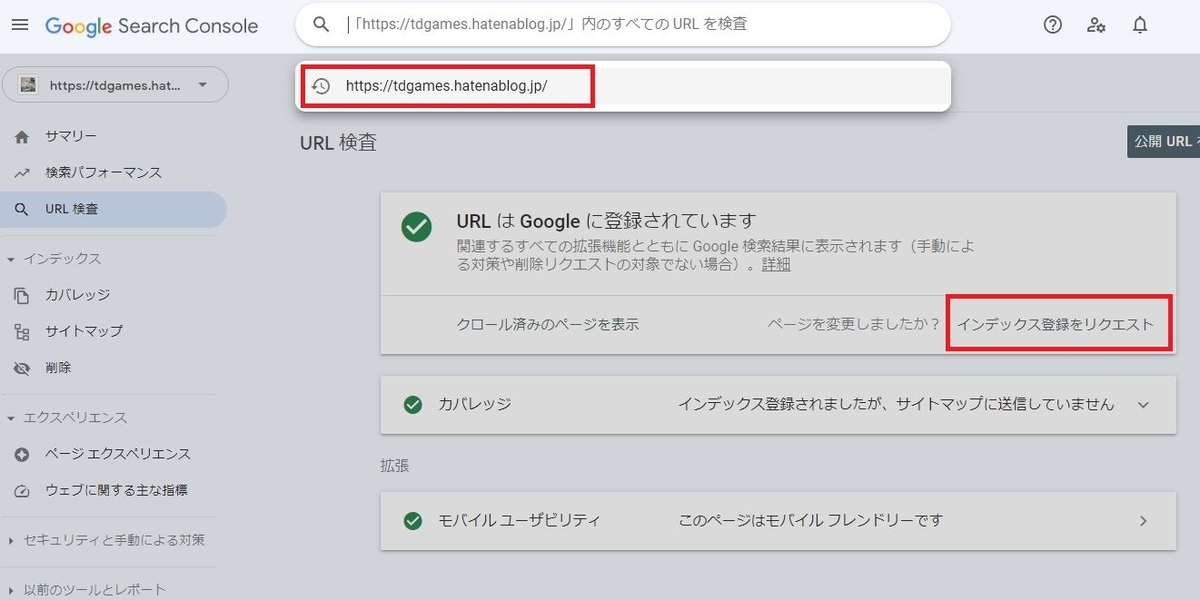This screenshot has width=1200, height=600.
Task: Click the crossed-eye icon beside 削除
Action: pos(22,368)
